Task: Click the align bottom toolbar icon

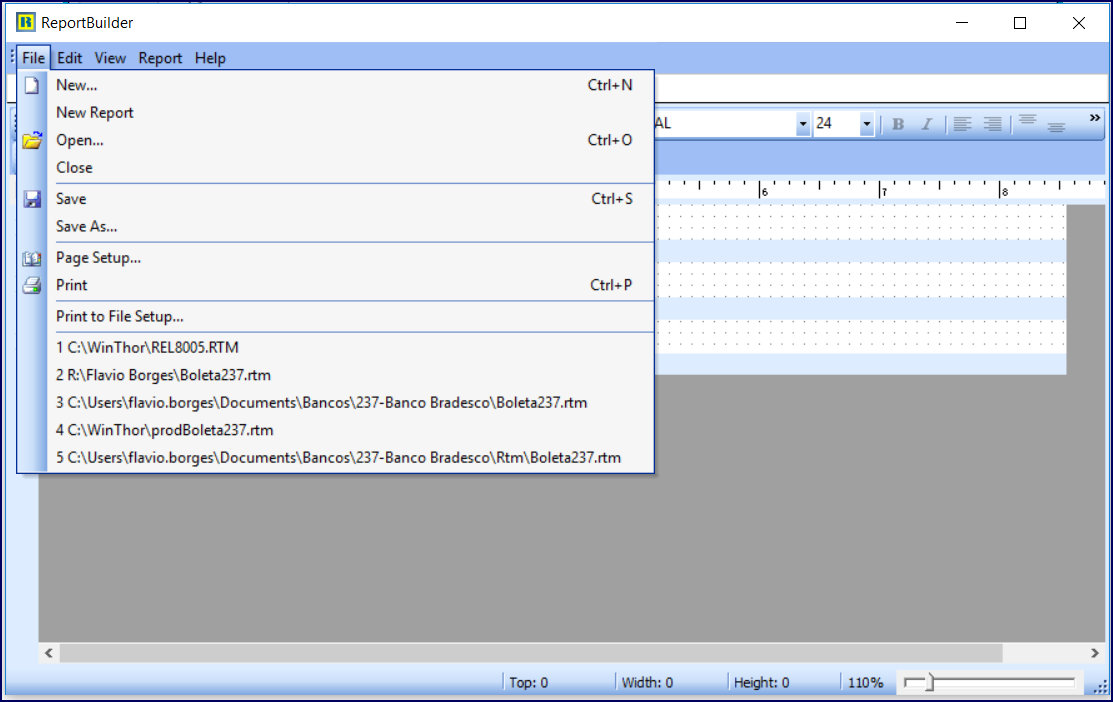Action: coord(1056,126)
